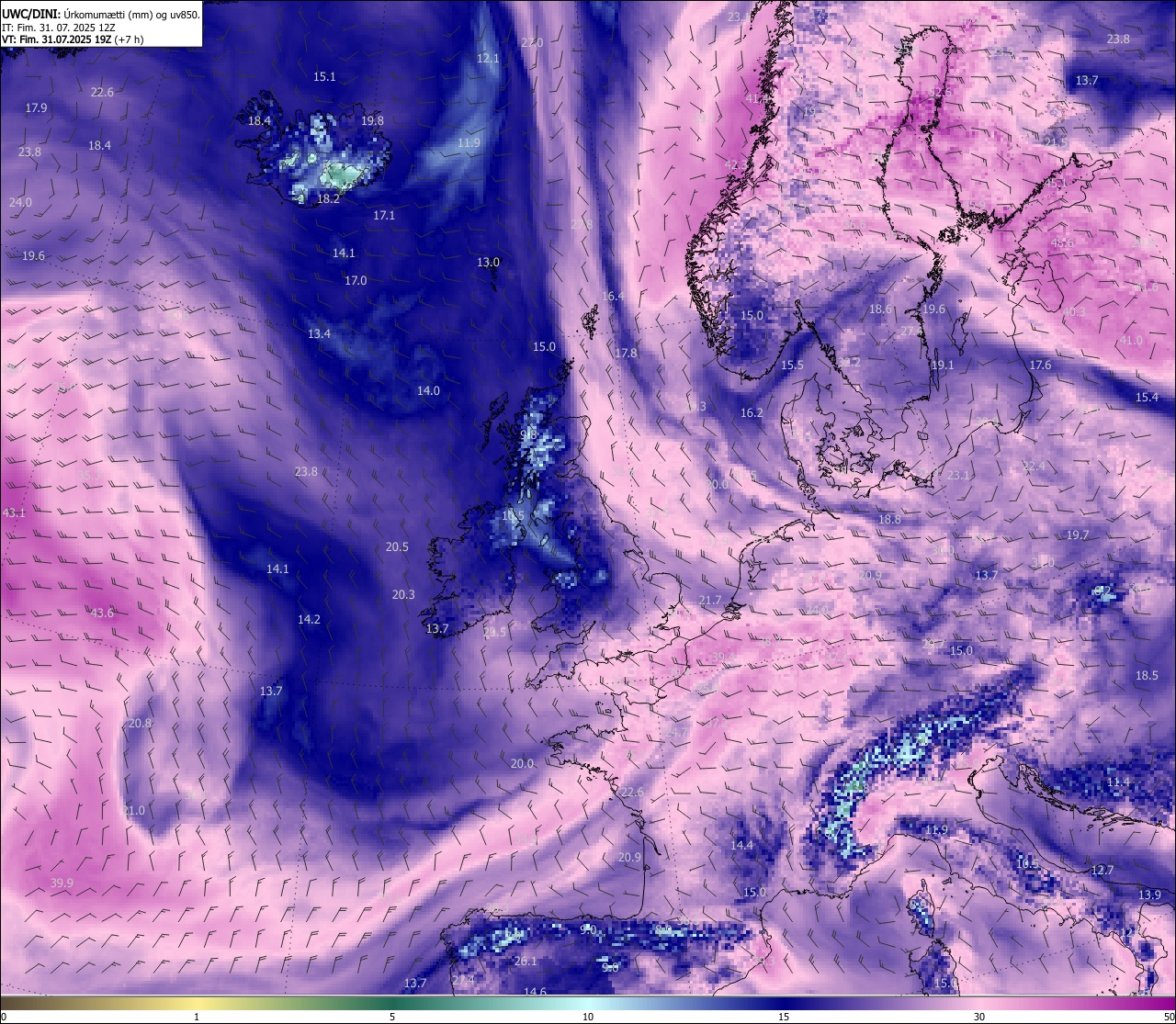Click the value '43.6' at the left edge

[102, 613]
